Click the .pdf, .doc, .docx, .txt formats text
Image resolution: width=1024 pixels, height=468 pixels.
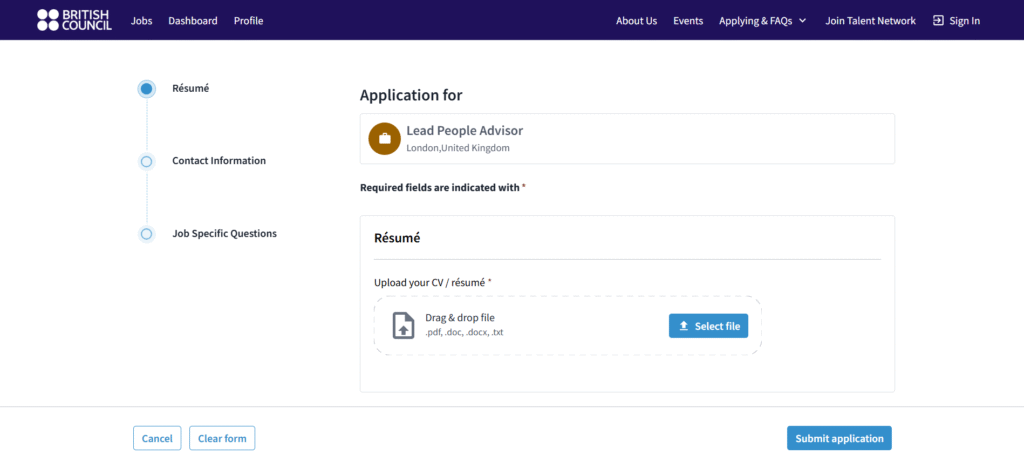(464, 332)
